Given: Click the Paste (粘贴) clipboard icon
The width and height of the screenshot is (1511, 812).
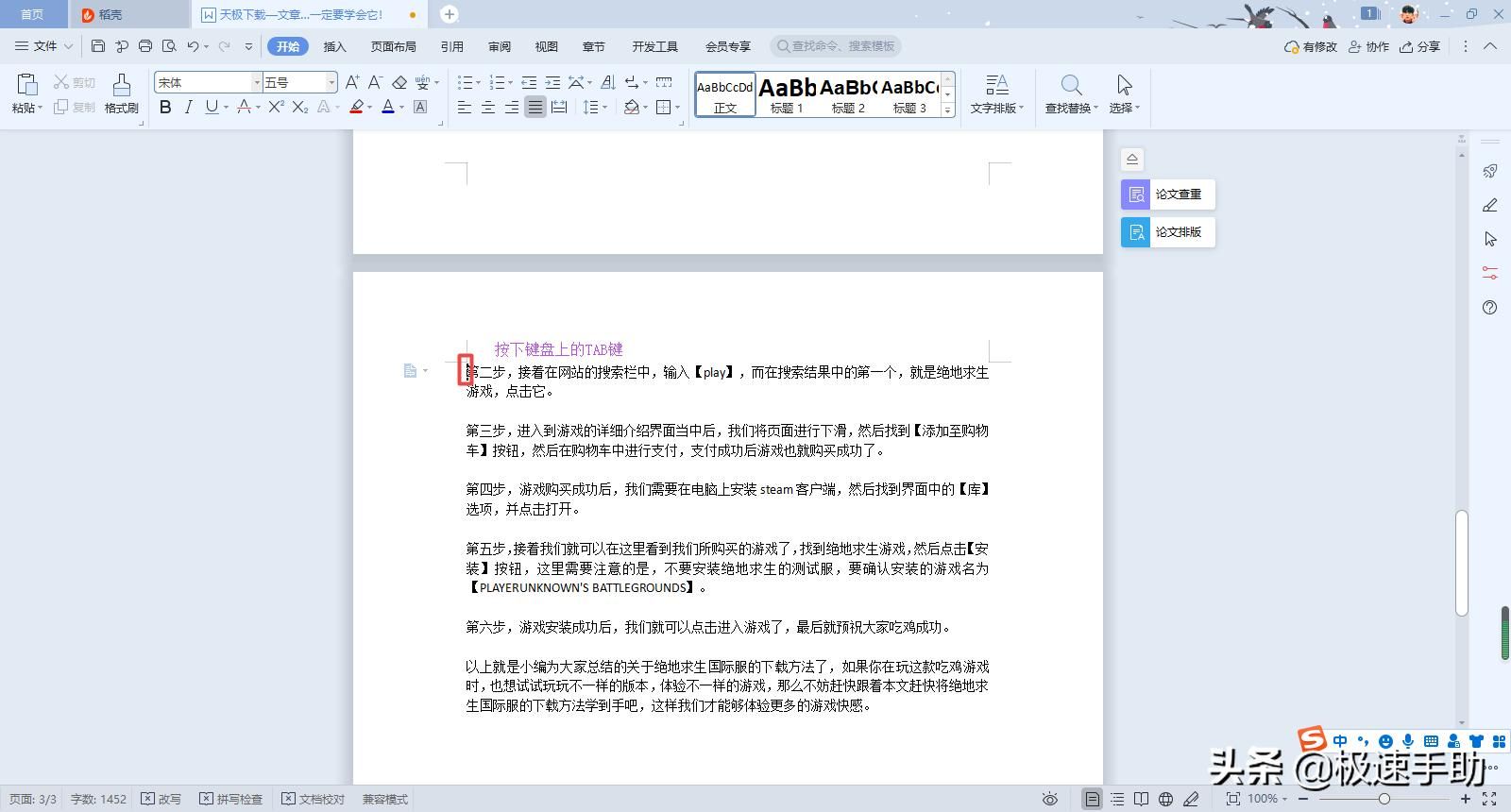Looking at the screenshot, I should pyautogui.click(x=27, y=85).
